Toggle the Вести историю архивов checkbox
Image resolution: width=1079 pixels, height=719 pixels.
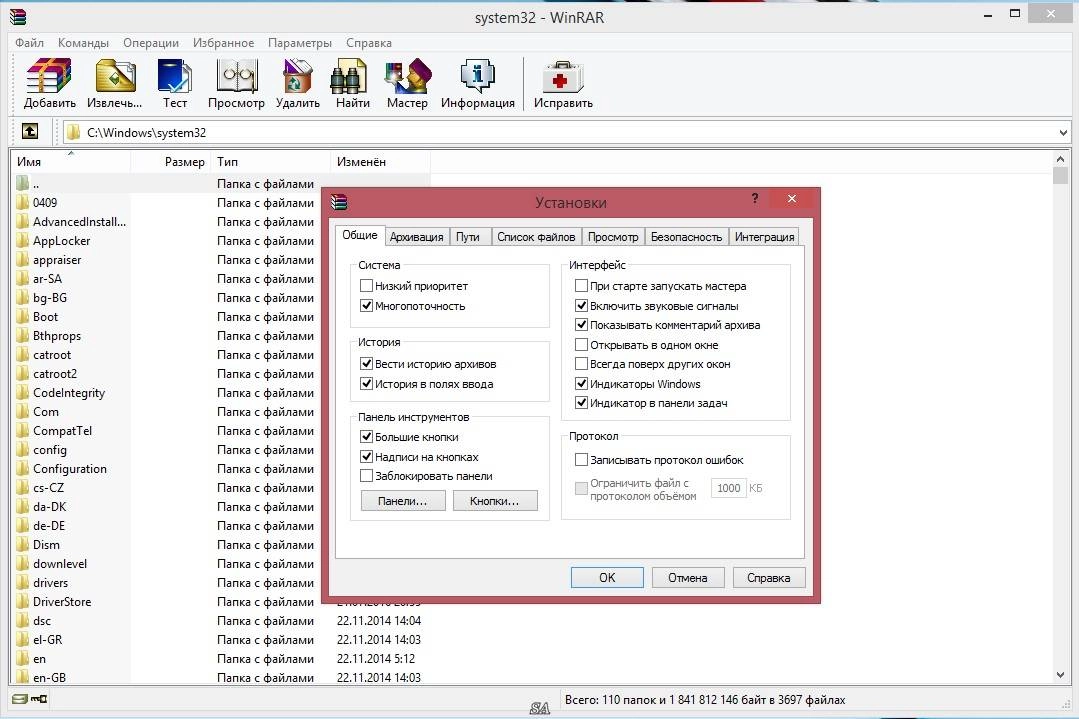366,363
